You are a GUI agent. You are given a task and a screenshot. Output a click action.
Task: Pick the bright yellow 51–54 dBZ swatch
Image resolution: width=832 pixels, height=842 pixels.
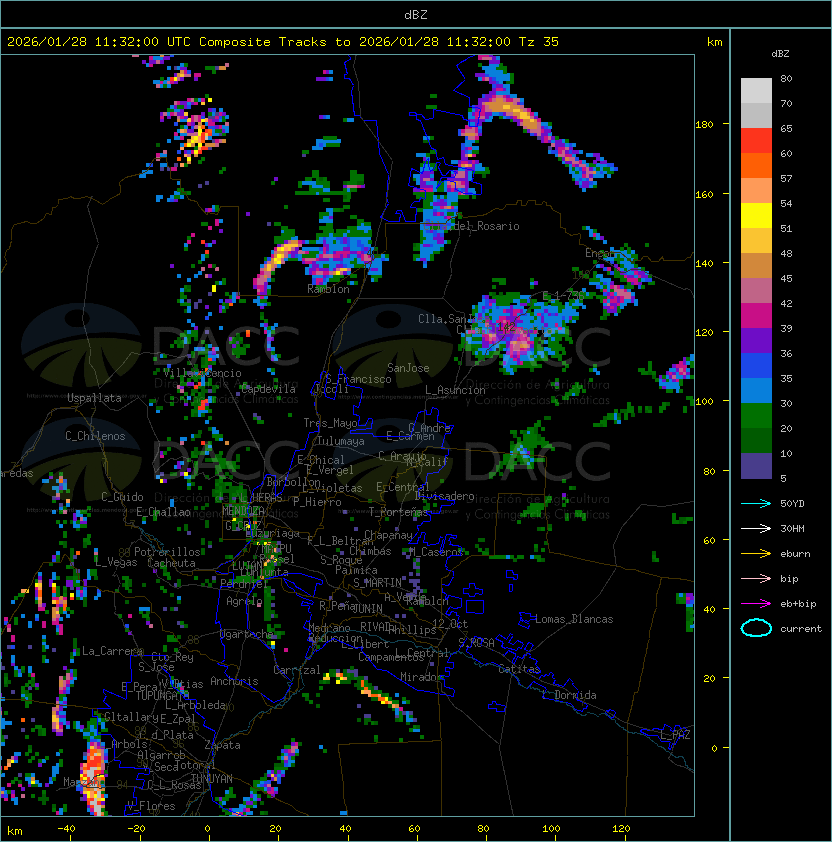coord(756,216)
